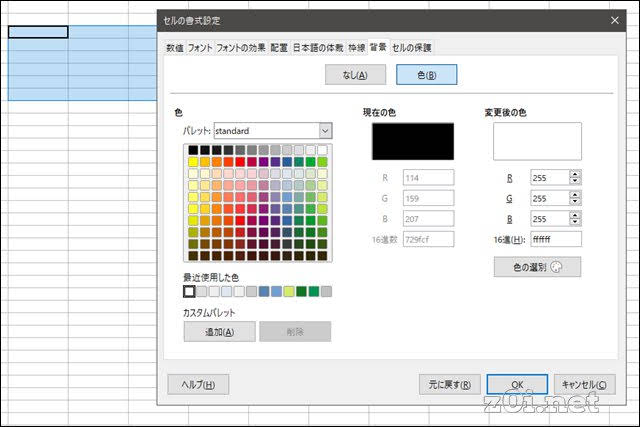The image size is (640, 427).
Task: Increase the new color B value
Action: (575, 215)
